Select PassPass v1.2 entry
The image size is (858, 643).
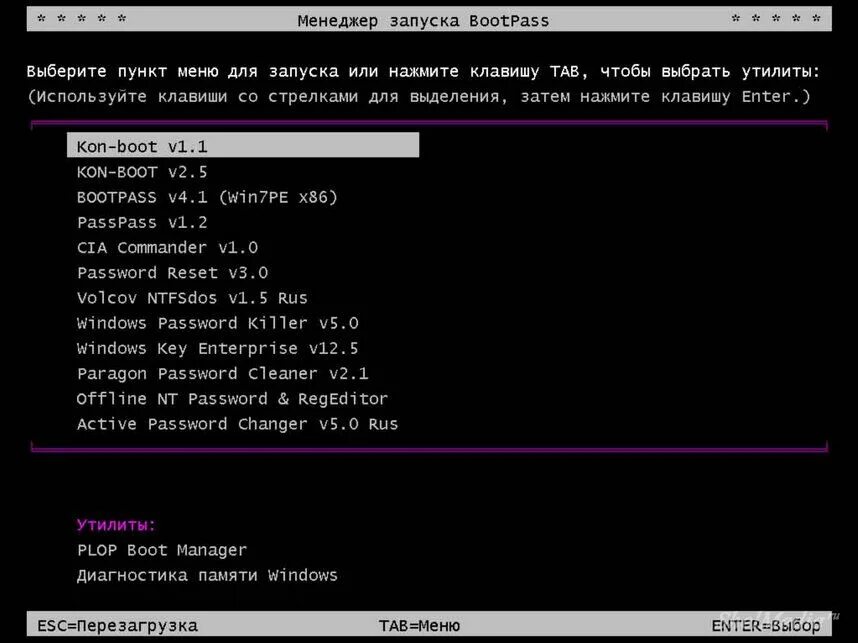coord(142,222)
